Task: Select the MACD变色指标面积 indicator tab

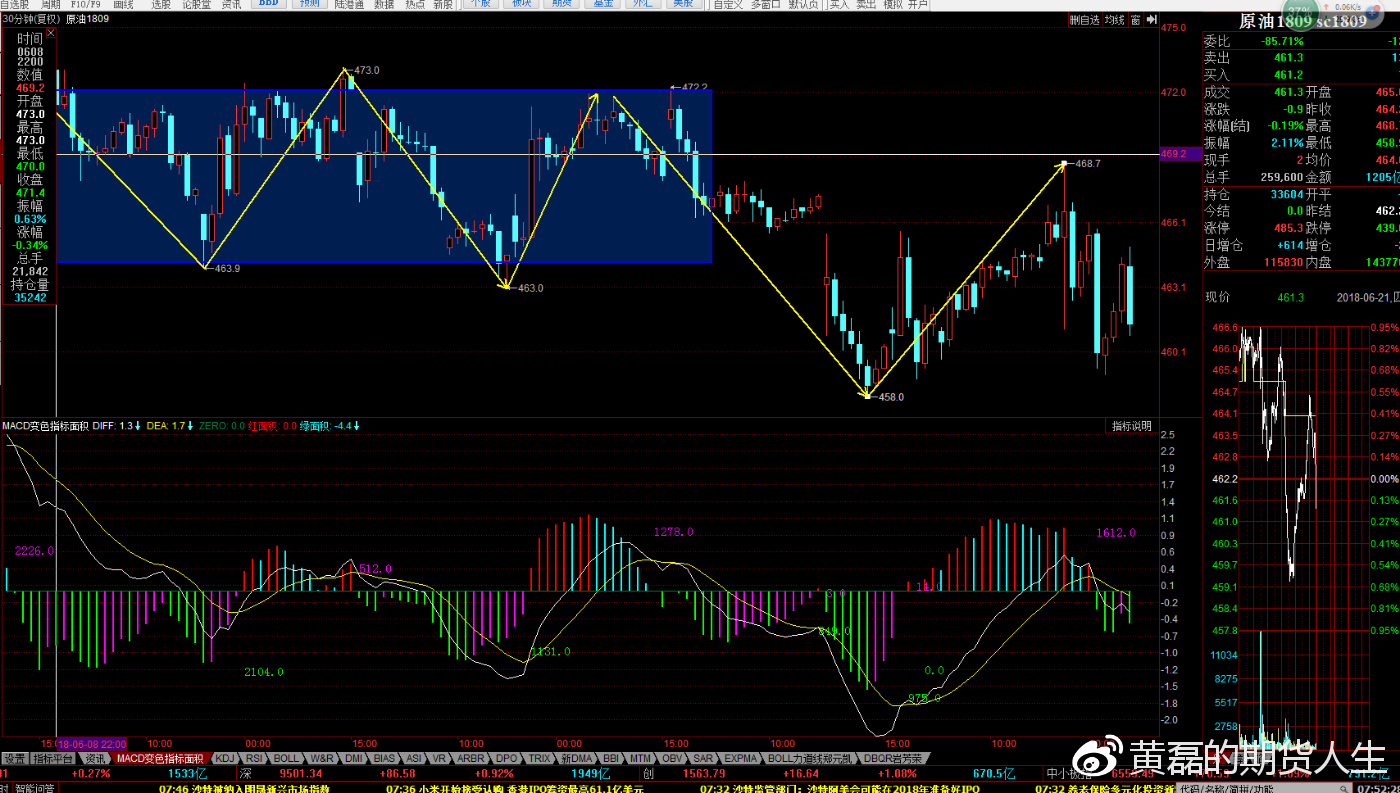Action: coord(159,759)
